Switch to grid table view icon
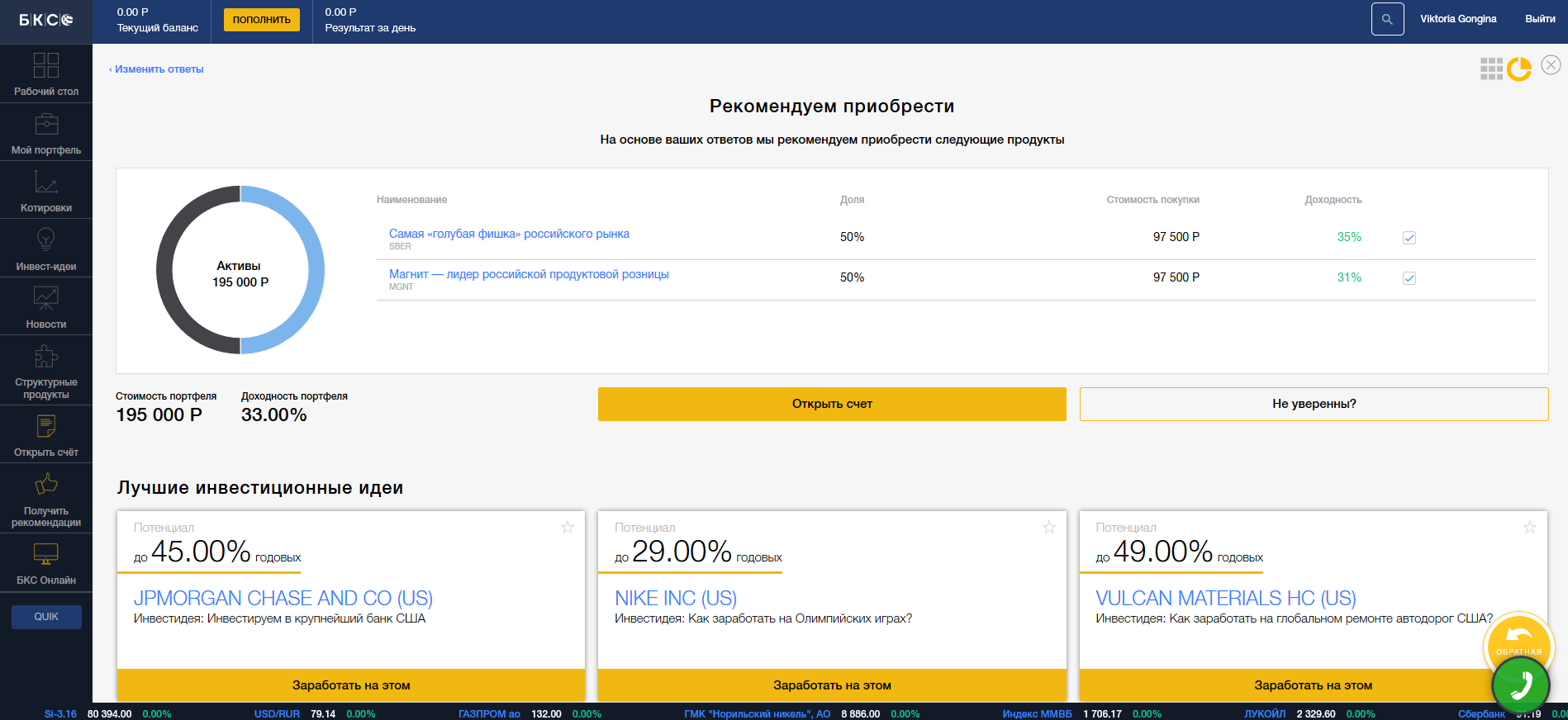This screenshot has height=720, width=1568. point(1491,69)
